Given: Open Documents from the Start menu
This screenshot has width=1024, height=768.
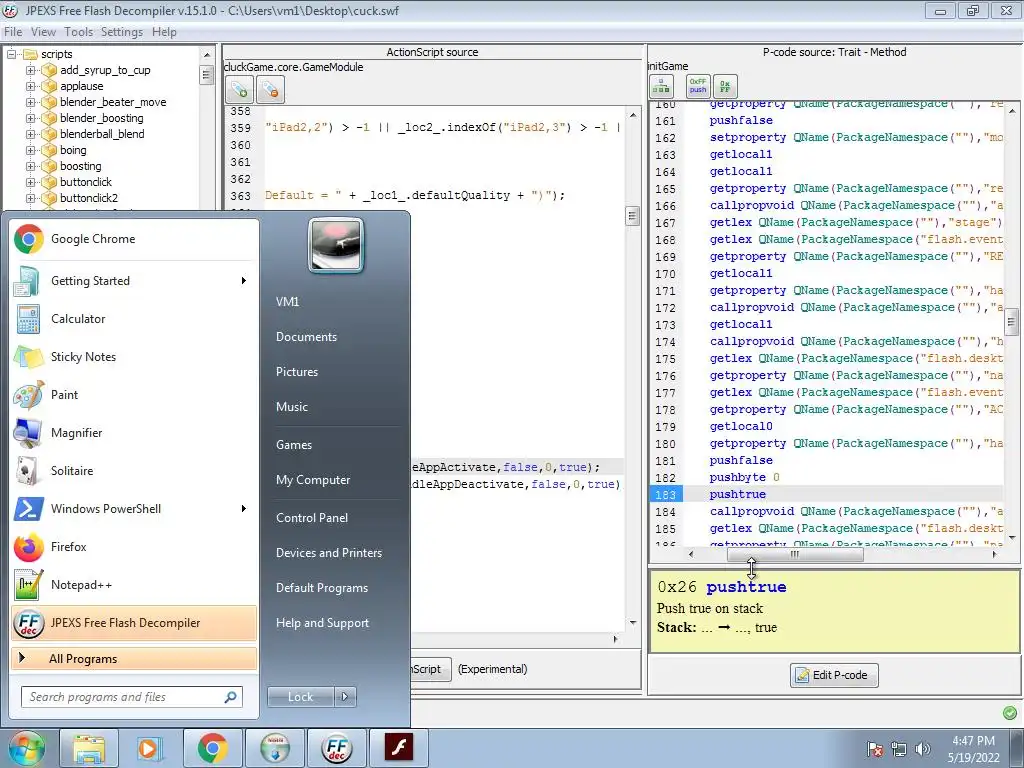Looking at the screenshot, I should point(306,337).
